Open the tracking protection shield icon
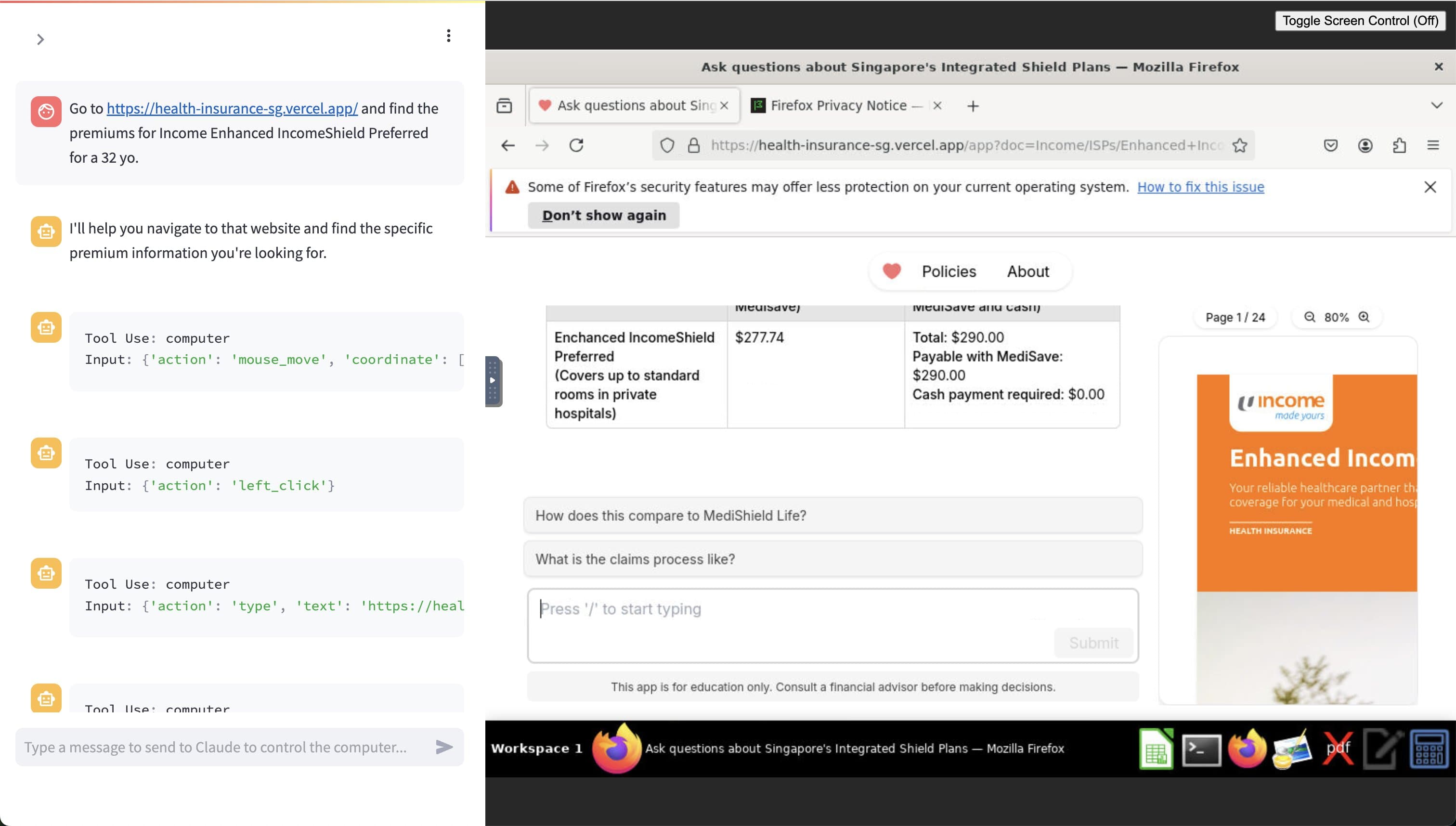Screen dimensions: 1456x826 point(667,146)
